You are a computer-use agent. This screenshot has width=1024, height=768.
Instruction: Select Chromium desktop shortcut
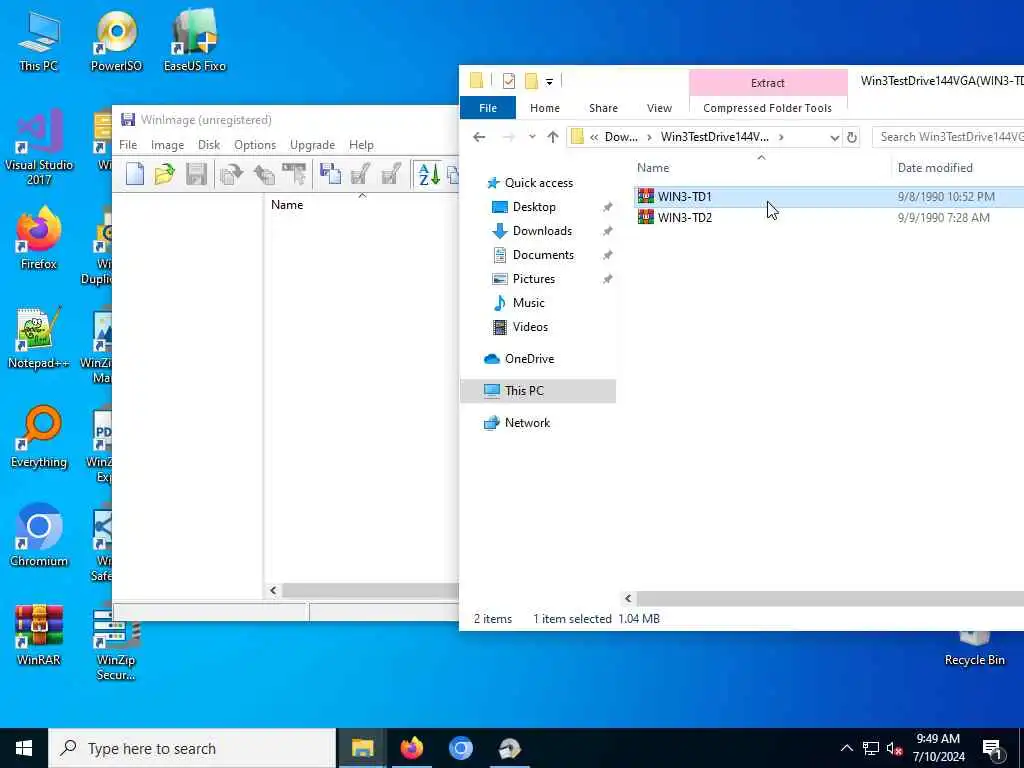click(x=39, y=536)
